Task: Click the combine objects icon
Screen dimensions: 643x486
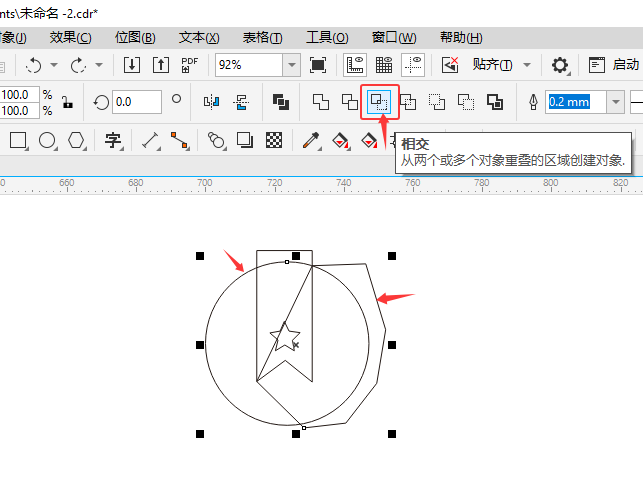Action: coord(281,102)
